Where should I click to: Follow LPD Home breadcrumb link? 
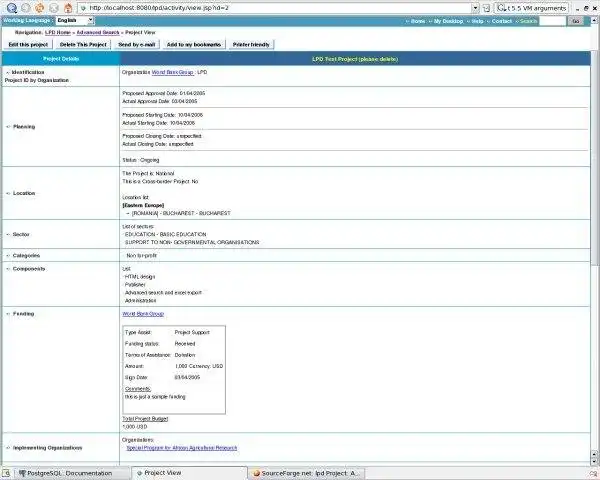[58, 33]
